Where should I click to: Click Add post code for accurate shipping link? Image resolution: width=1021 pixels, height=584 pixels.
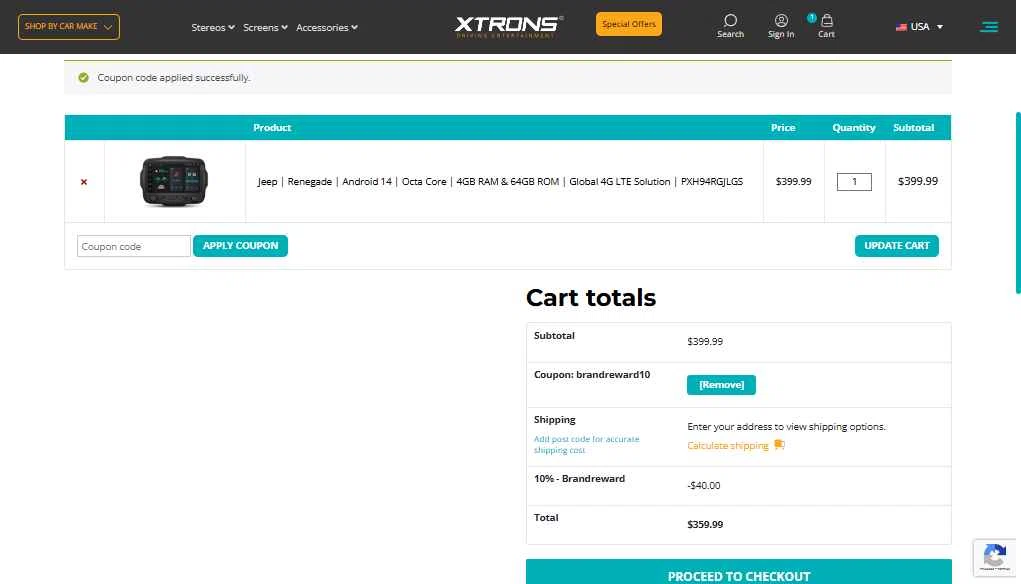587,445
